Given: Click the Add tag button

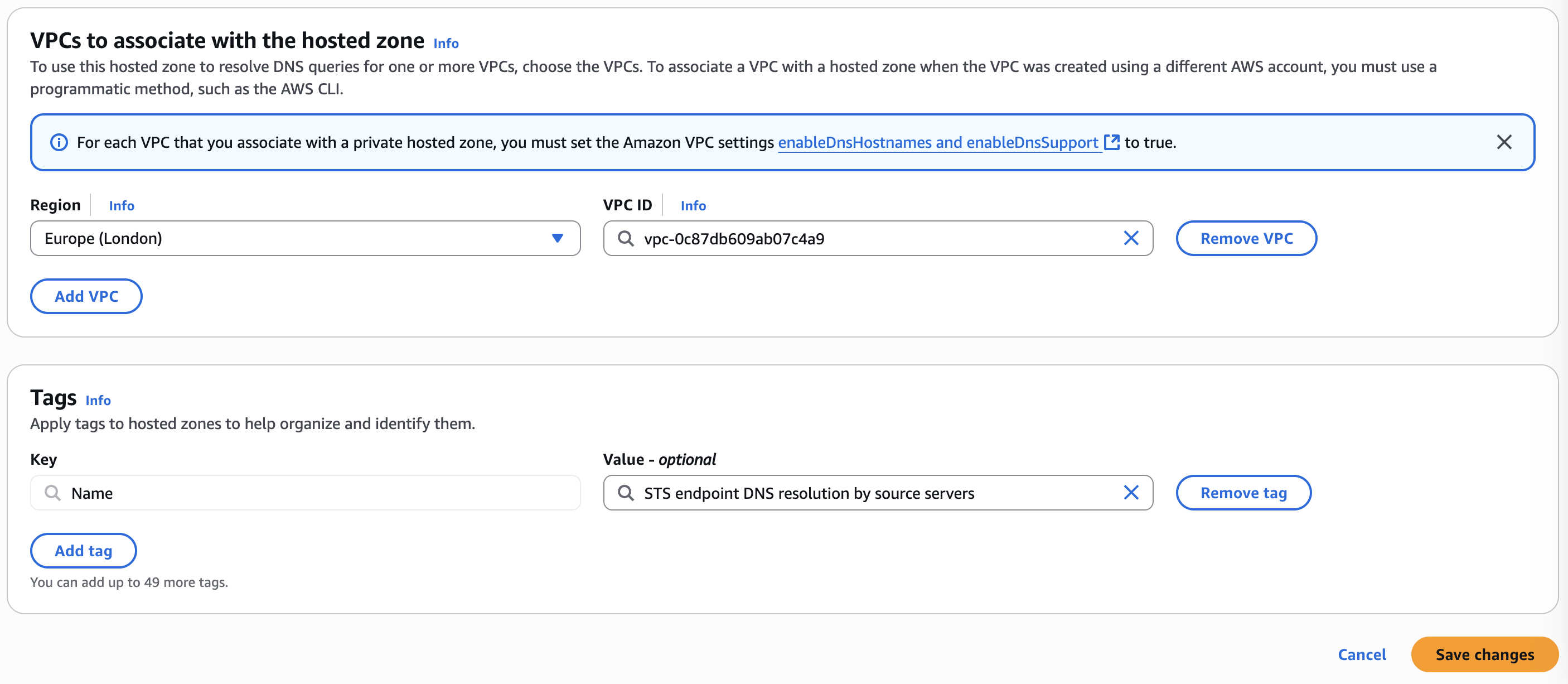Looking at the screenshot, I should tap(83, 550).
